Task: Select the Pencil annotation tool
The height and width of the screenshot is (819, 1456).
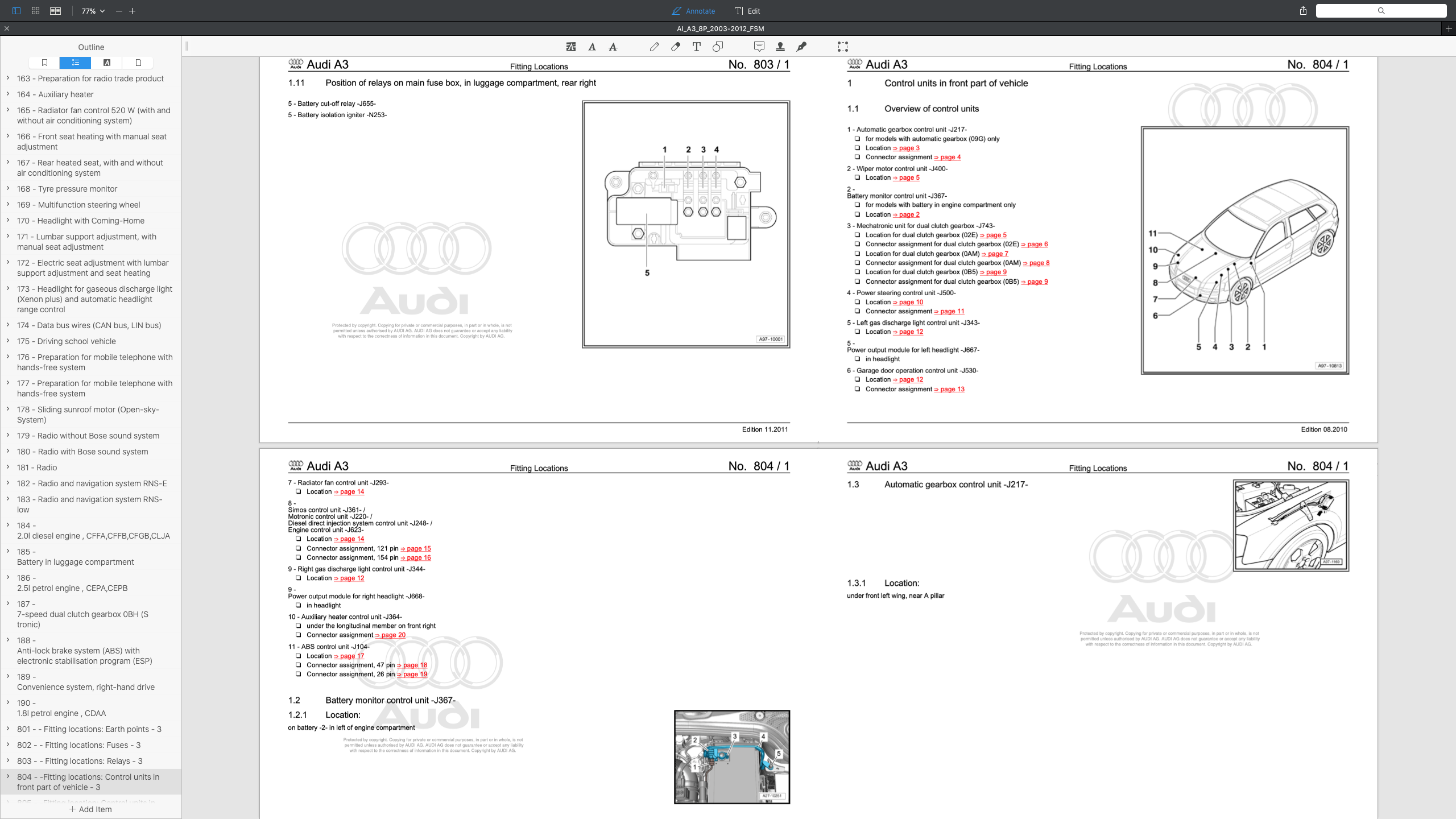Action: (654, 47)
